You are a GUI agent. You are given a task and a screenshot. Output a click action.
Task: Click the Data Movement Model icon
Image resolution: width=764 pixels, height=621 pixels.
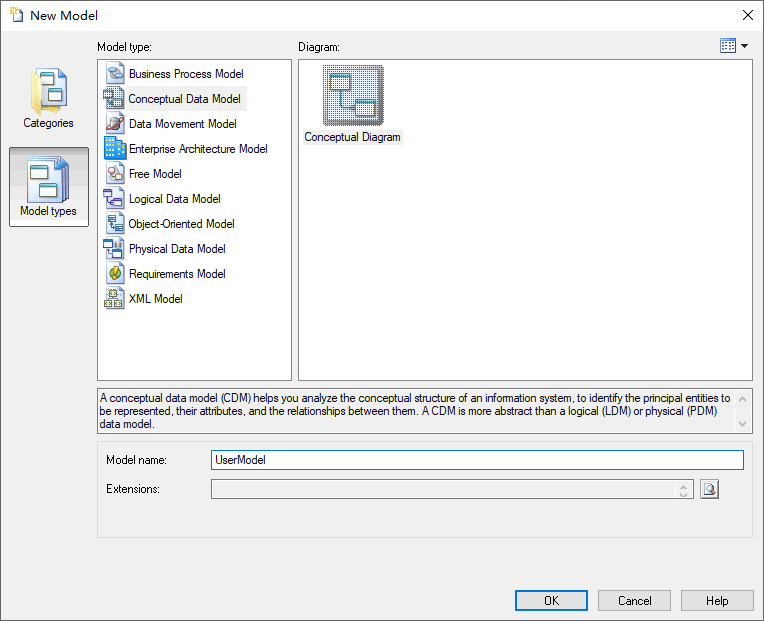pyautogui.click(x=115, y=124)
